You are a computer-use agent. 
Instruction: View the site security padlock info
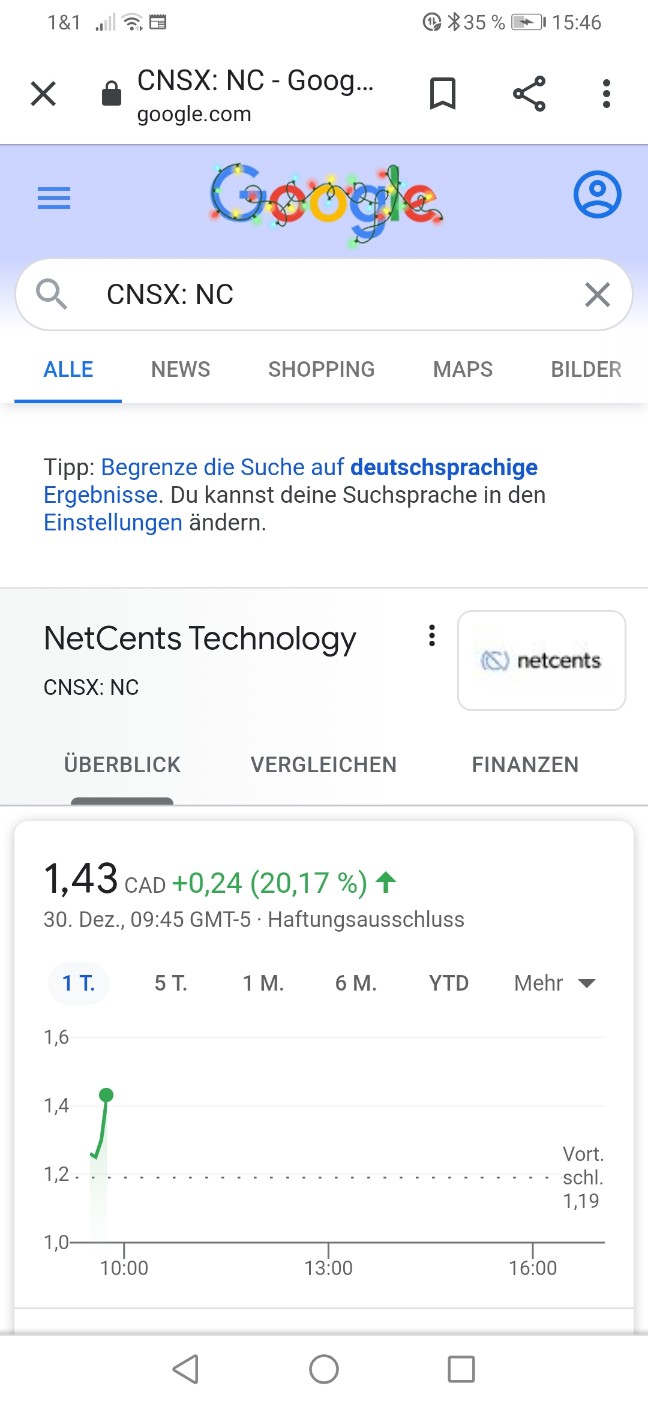tap(111, 93)
